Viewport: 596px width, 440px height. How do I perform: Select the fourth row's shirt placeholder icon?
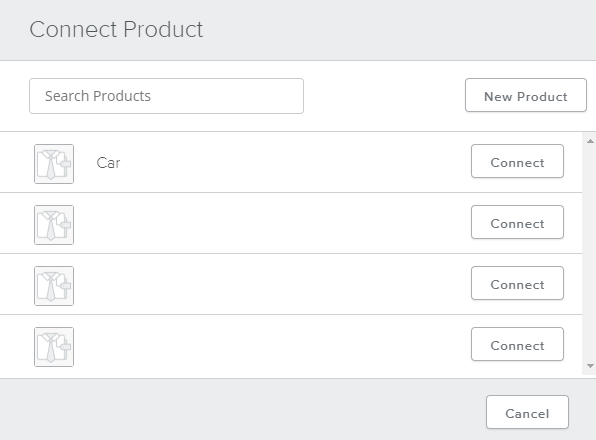coord(54,347)
